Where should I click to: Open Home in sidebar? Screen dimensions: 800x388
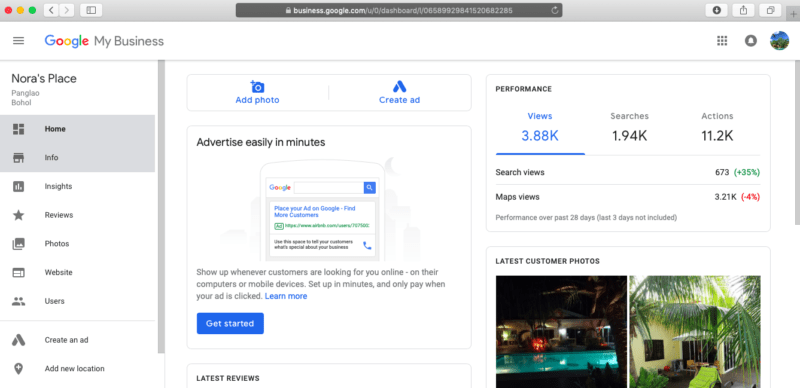point(78,129)
